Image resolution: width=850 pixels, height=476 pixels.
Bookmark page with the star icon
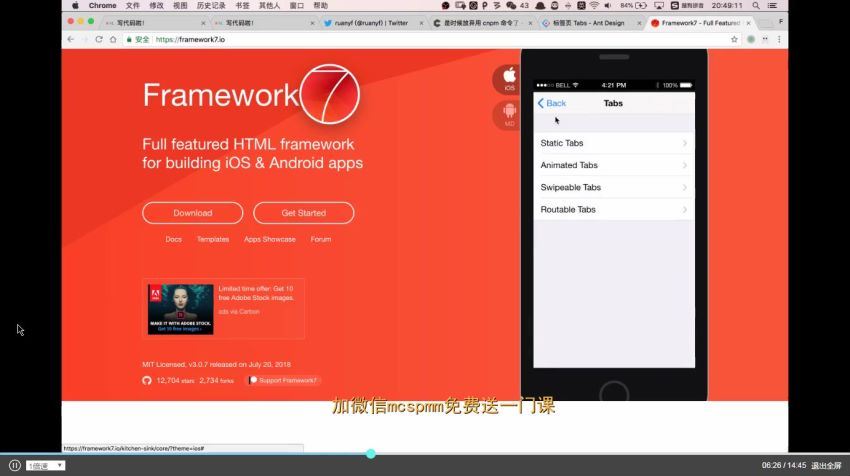click(x=734, y=39)
